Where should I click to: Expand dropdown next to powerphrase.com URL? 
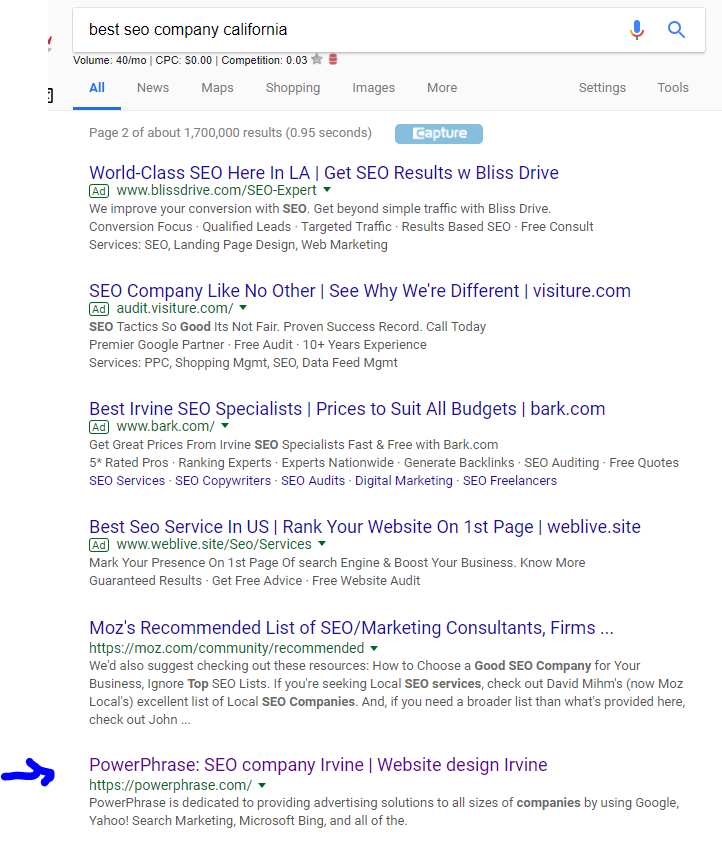pyautogui.click(x=262, y=785)
